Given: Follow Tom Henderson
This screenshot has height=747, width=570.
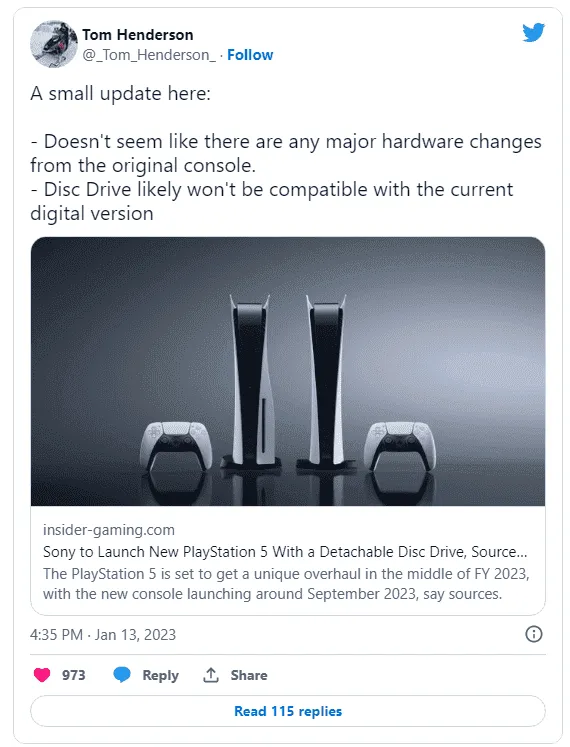Looking at the screenshot, I should click(250, 55).
